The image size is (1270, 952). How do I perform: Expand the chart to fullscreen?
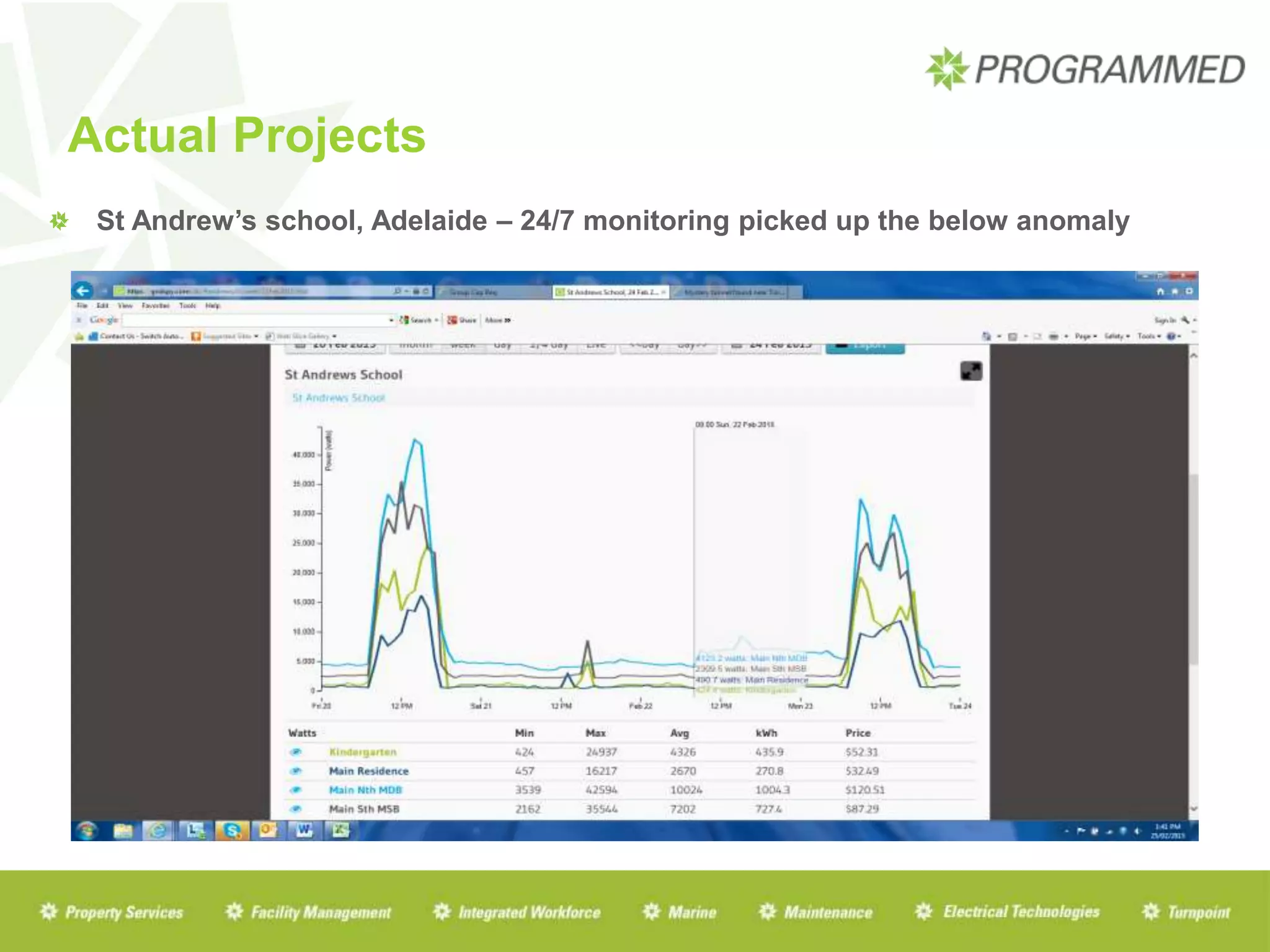click(971, 371)
